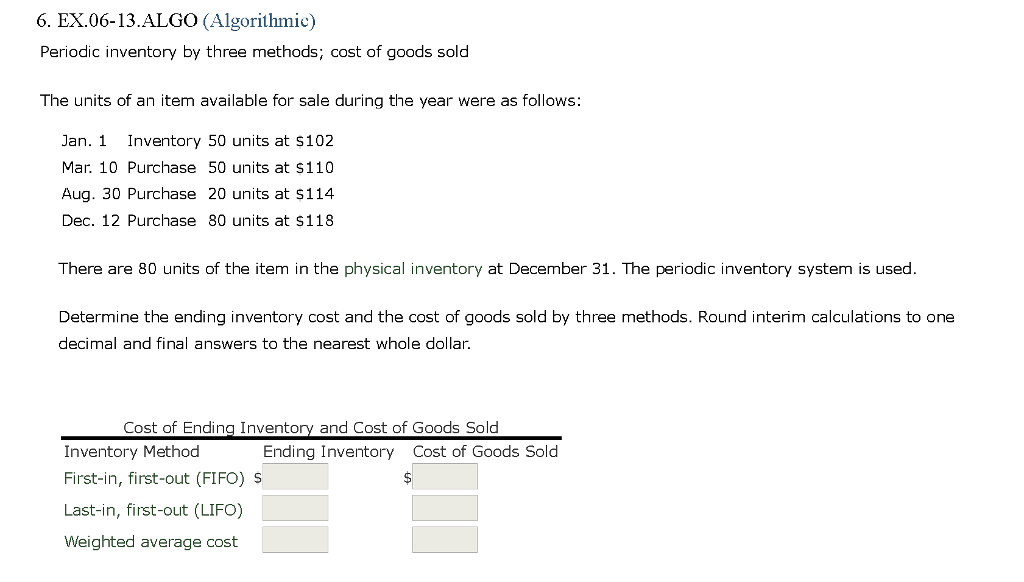
Task: Click the dollar sign beside FIFO ending inventory
Action: pyautogui.click(x=257, y=478)
